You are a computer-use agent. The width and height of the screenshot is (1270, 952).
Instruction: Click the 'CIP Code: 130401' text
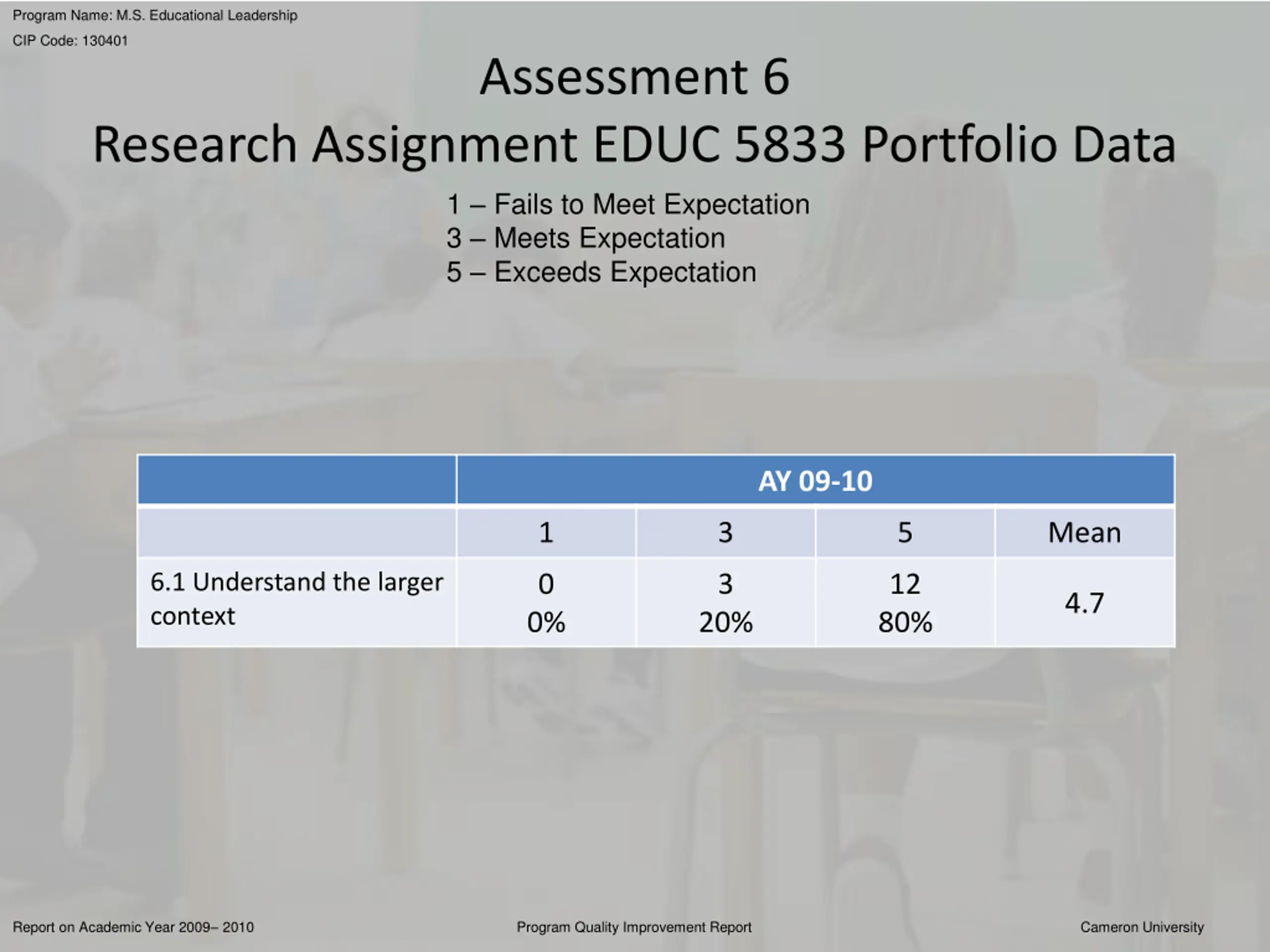[x=70, y=41]
